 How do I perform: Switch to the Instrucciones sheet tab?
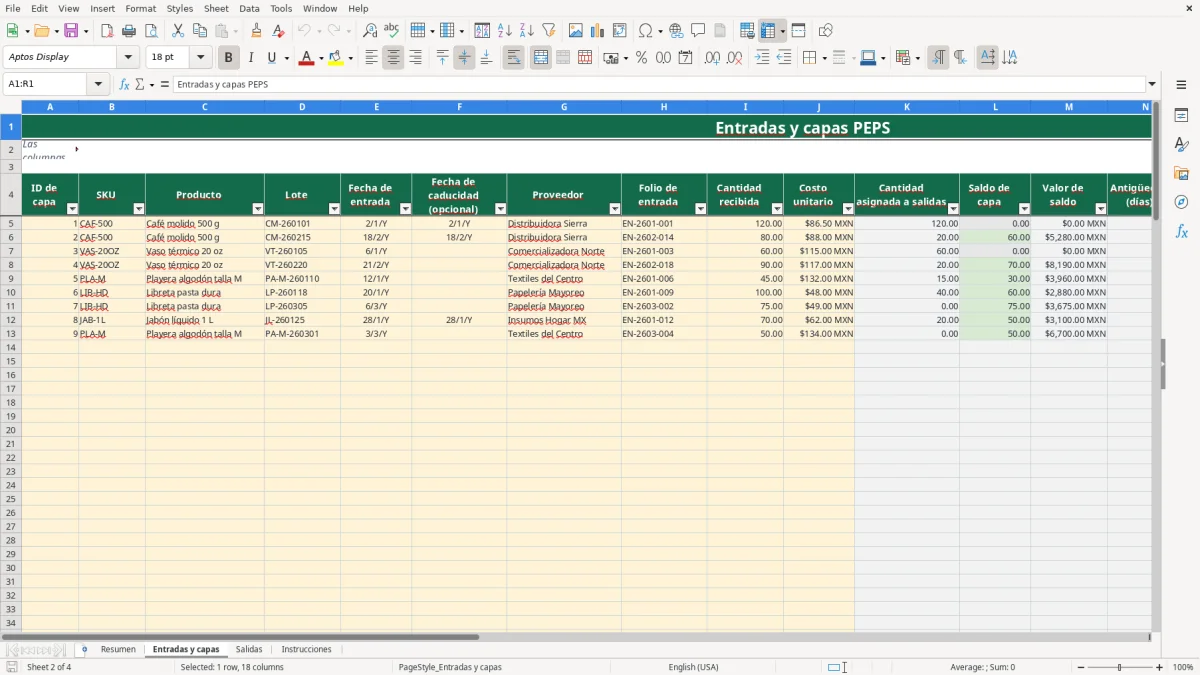[306, 650]
